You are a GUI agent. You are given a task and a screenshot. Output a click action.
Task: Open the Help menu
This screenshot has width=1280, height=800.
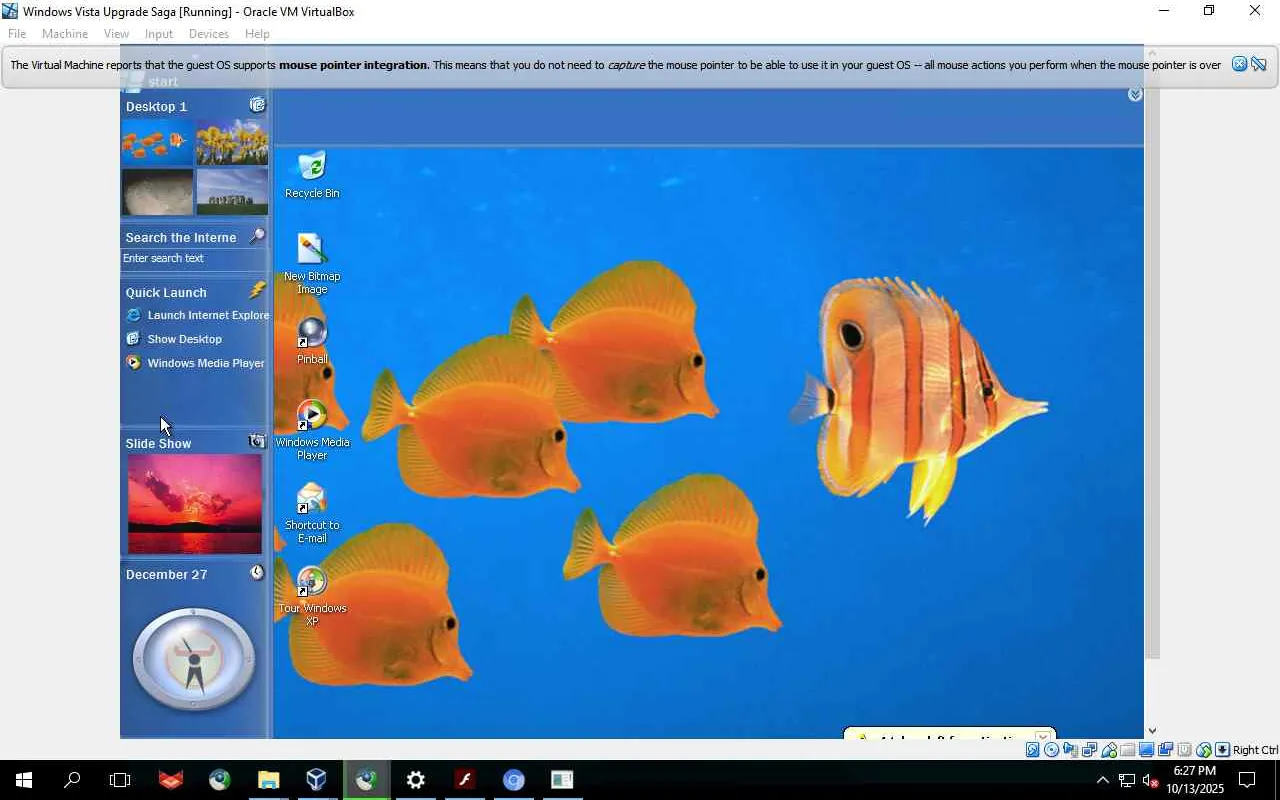[257, 33]
